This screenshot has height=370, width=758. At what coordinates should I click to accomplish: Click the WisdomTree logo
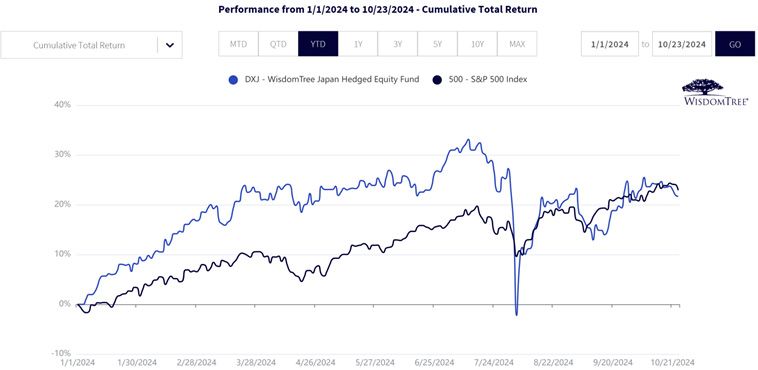715,92
